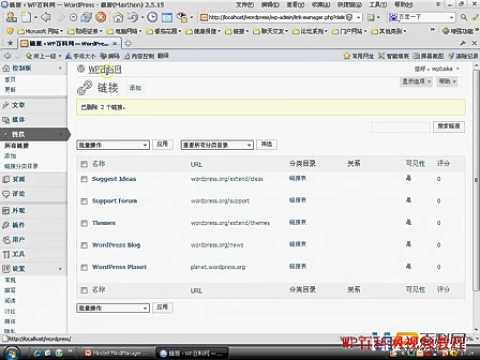Check the box for WordPress Planet link
Image resolution: width=480 pixels, height=360 pixels.
pos(84,267)
